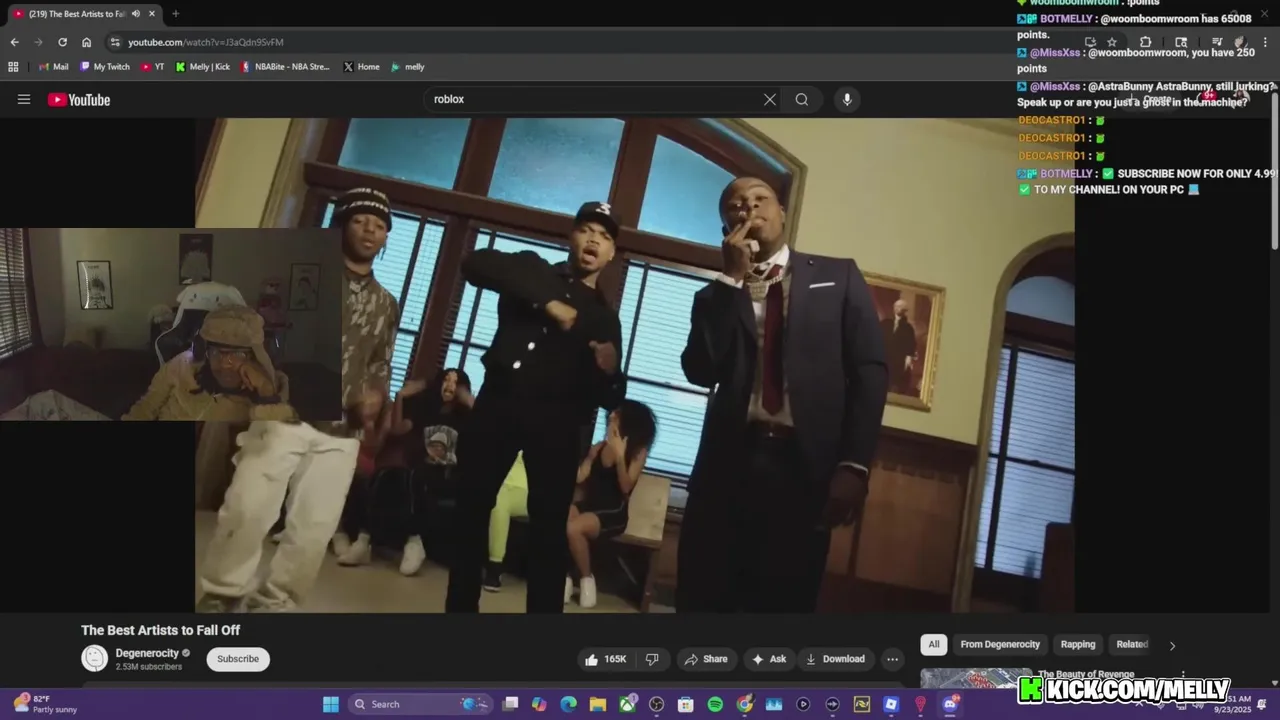
Task: Show more filter chips with right chevron
Action: point(1172,645)
